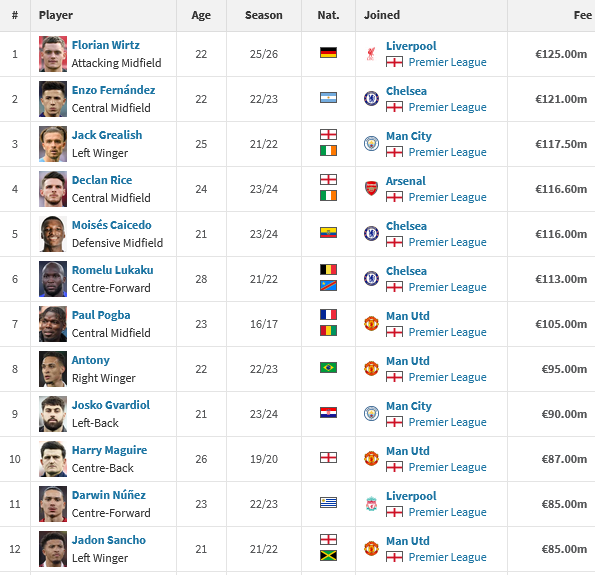The width and height of the screenshot is (595, 575).
Task: Open Man Utd link in Antony's row
Action: point(408,361)
